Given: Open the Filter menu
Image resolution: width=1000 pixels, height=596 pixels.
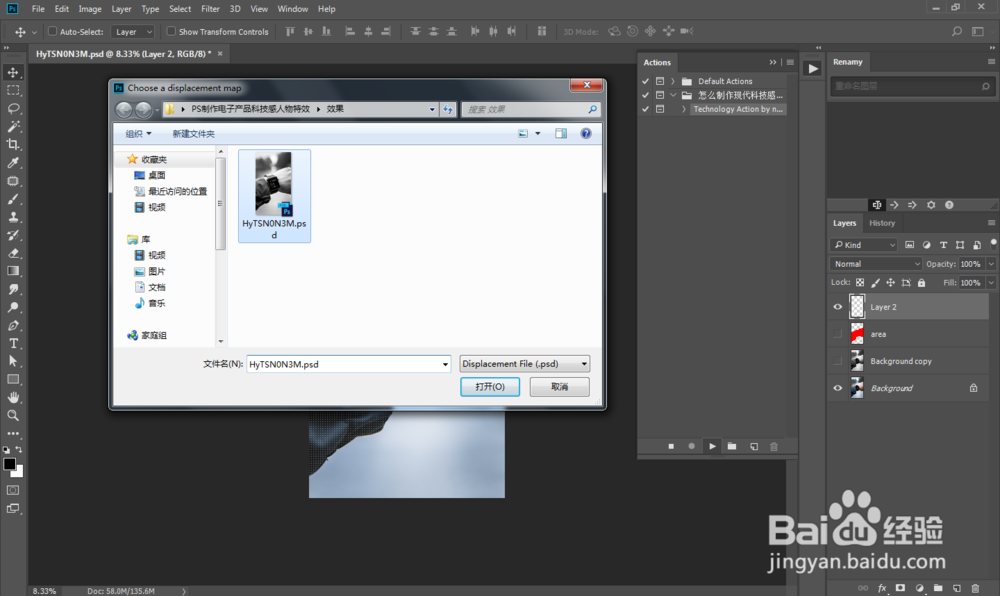Looking at the screenshot, I should click(x=210, y=9).
